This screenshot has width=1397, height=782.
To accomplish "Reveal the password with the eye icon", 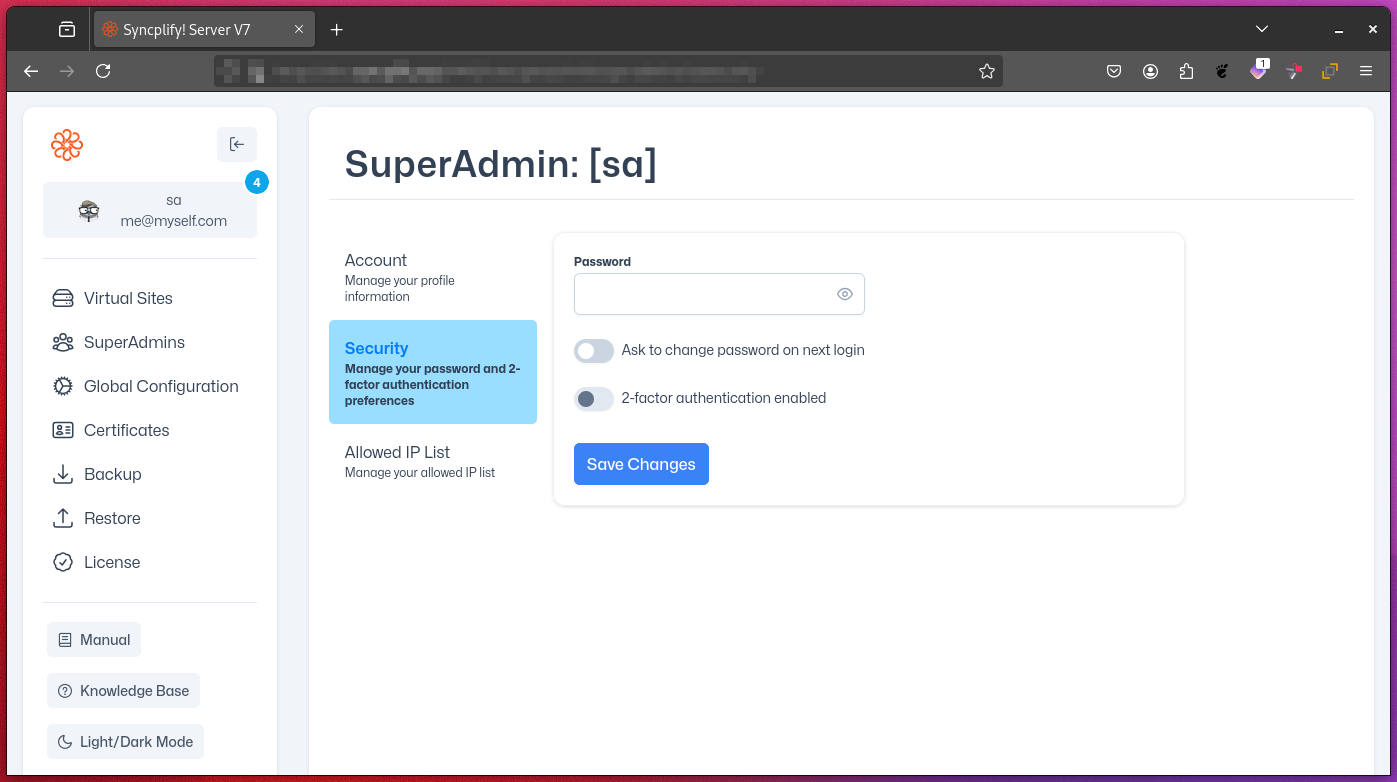I will [x=844, y=294].
